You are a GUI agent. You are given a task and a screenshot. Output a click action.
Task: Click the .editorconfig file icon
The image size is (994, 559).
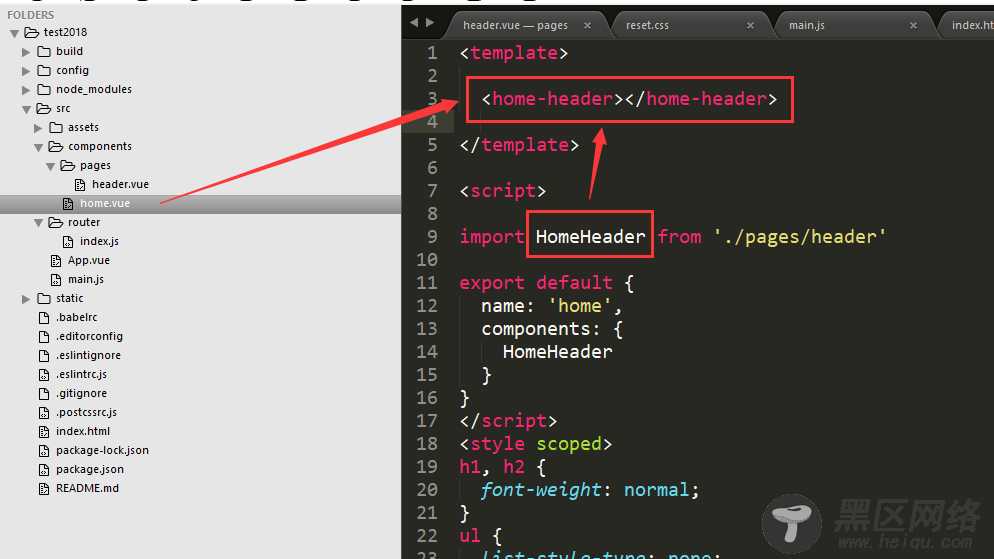(44, 337)
